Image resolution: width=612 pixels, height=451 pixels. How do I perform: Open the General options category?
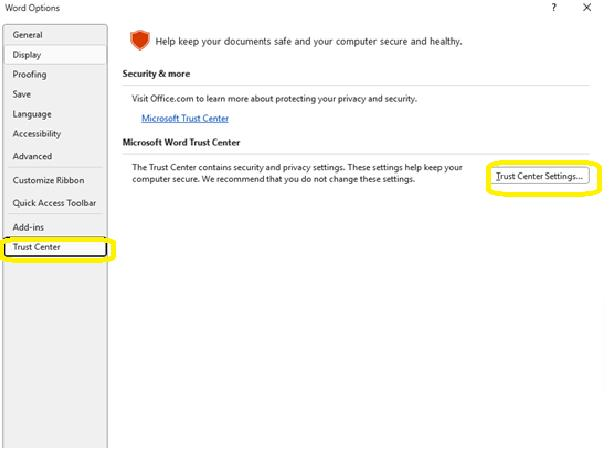[x=55, y=35]
